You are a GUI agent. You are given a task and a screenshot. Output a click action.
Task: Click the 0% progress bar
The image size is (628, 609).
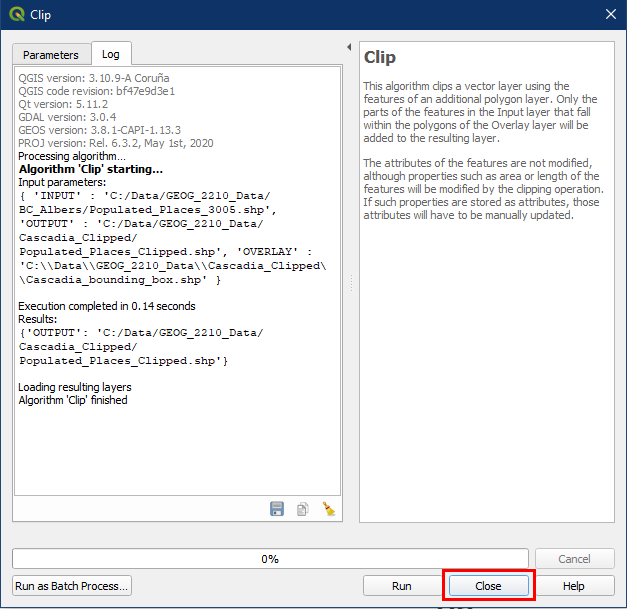(x=270, y=559)
